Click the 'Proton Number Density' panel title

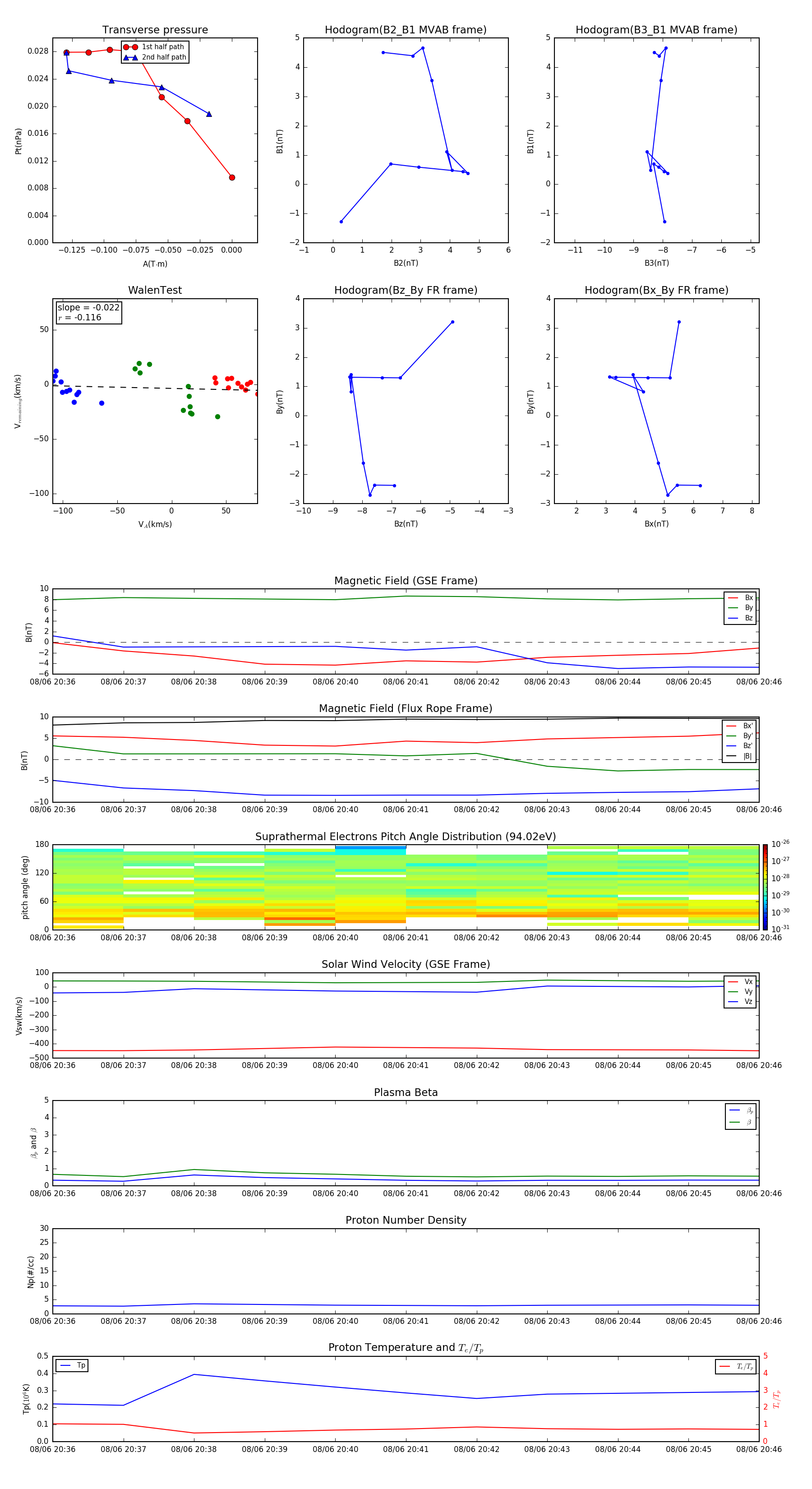pos(406,1220)
